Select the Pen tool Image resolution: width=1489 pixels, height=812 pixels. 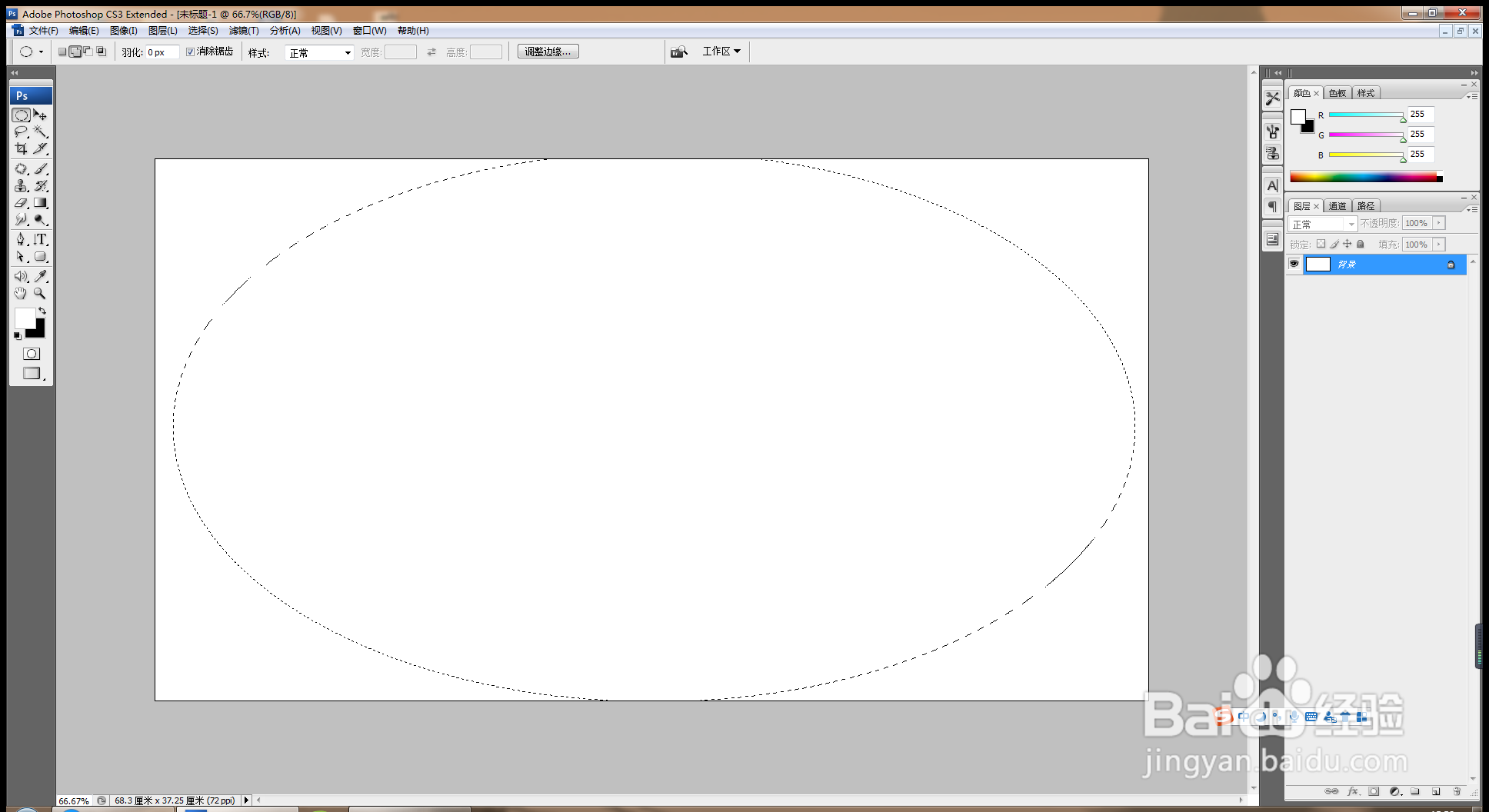tap(22, 239)
